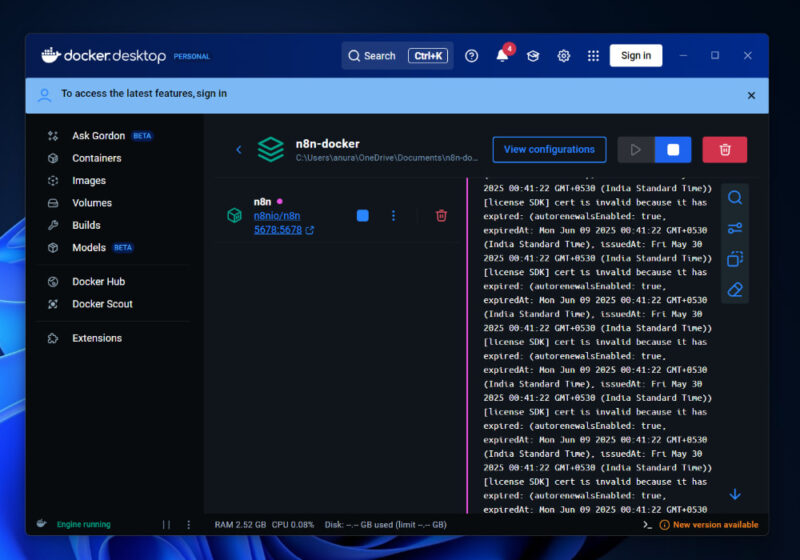Click the Ctrl+K shortcut badge
Viewport: 800px width, 560px height.
[x=428, y=56]
